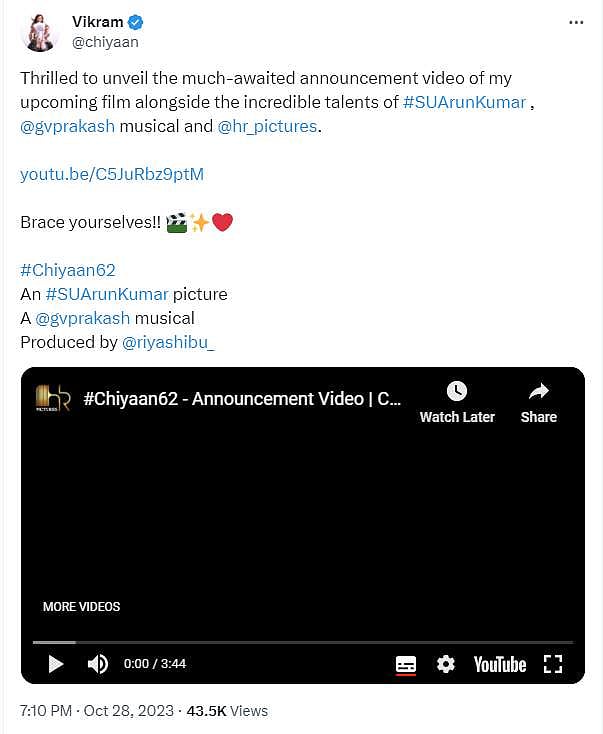Open the @riyashibu_ producer profile
The width and height of the screenshot is (603, 734).
coord(168,342)
